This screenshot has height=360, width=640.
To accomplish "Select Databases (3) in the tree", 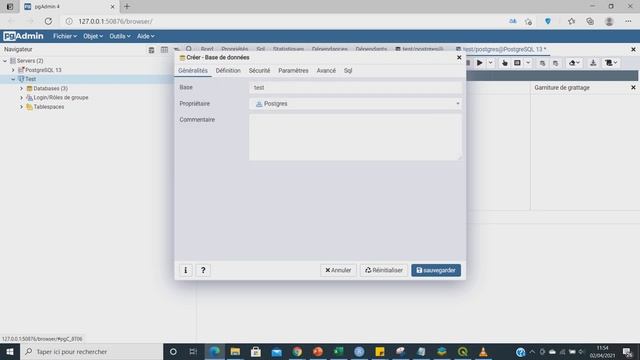I will 50,89.
